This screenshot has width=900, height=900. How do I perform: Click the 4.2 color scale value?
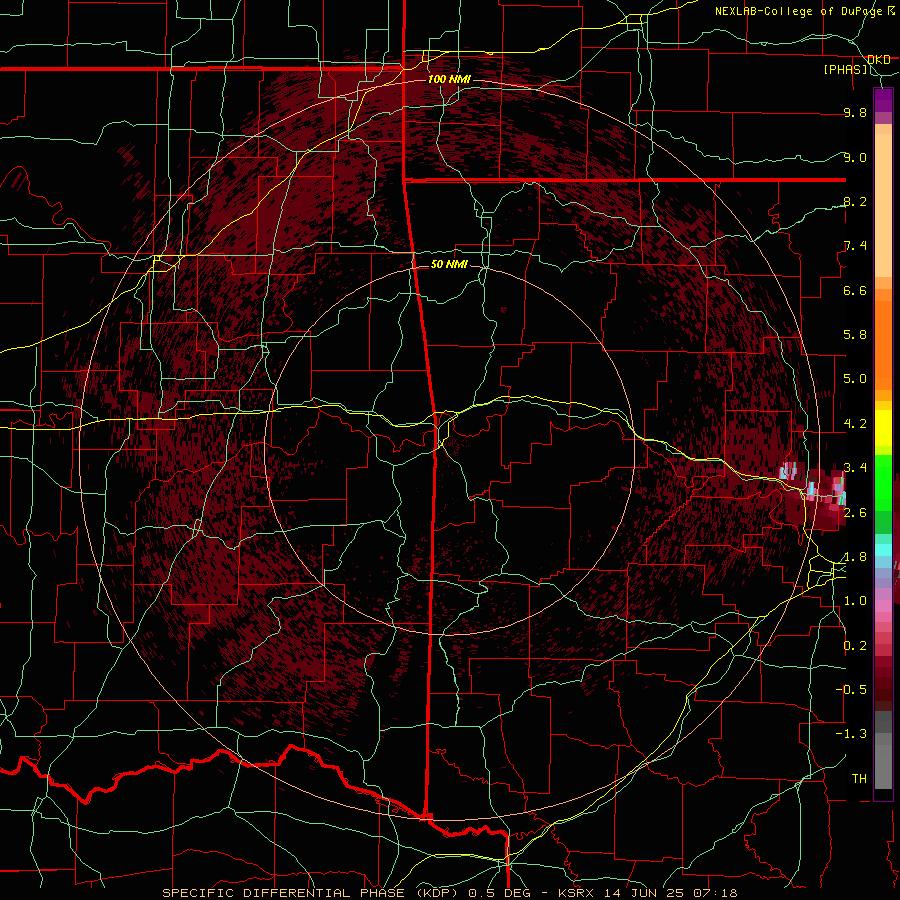855,424
